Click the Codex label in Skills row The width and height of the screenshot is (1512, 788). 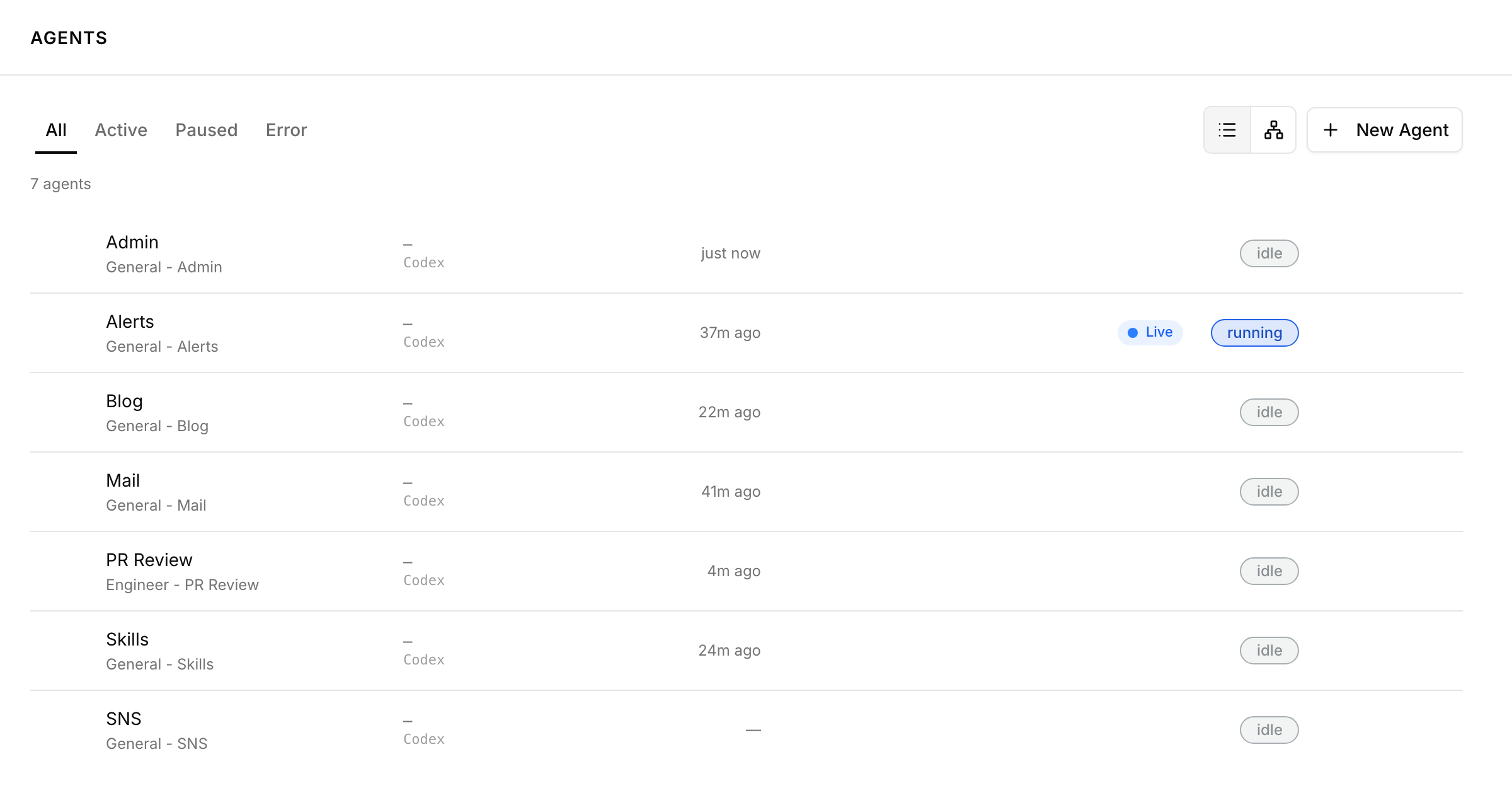424,660
